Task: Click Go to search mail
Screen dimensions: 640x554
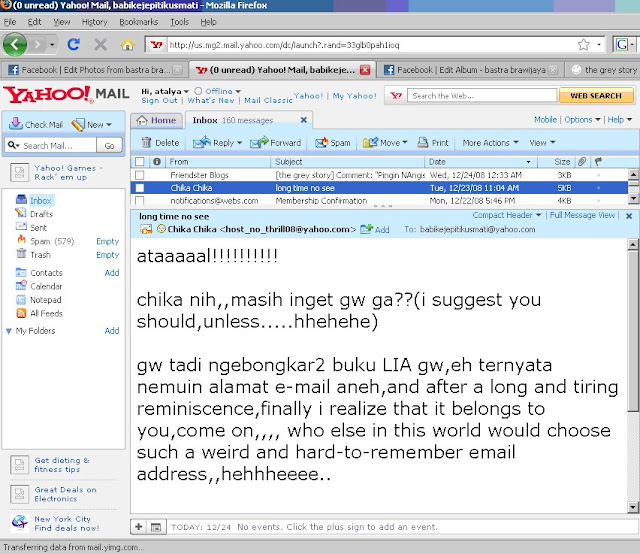Action: 109,145
